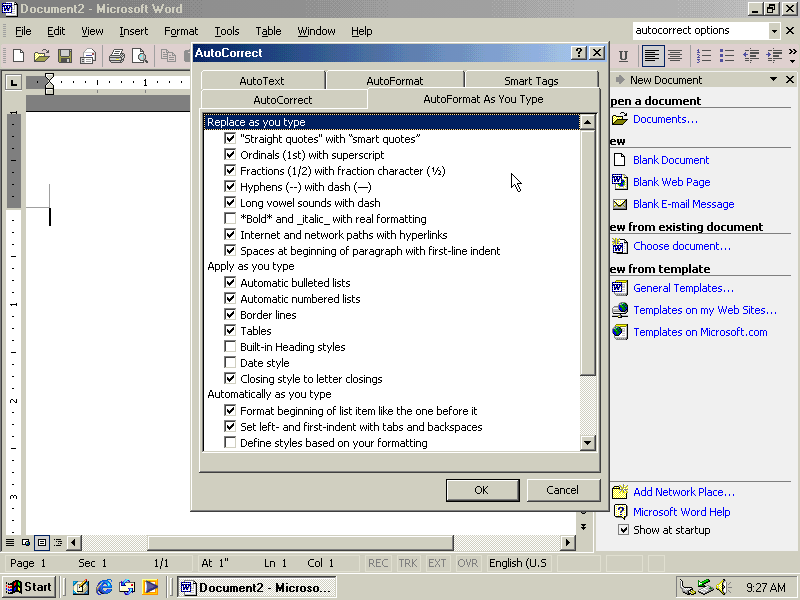Image resolution: width=800 pixels, height=600 pixels.
Task: Click the dialog list scroll down arrow
Action: (588, 443)
